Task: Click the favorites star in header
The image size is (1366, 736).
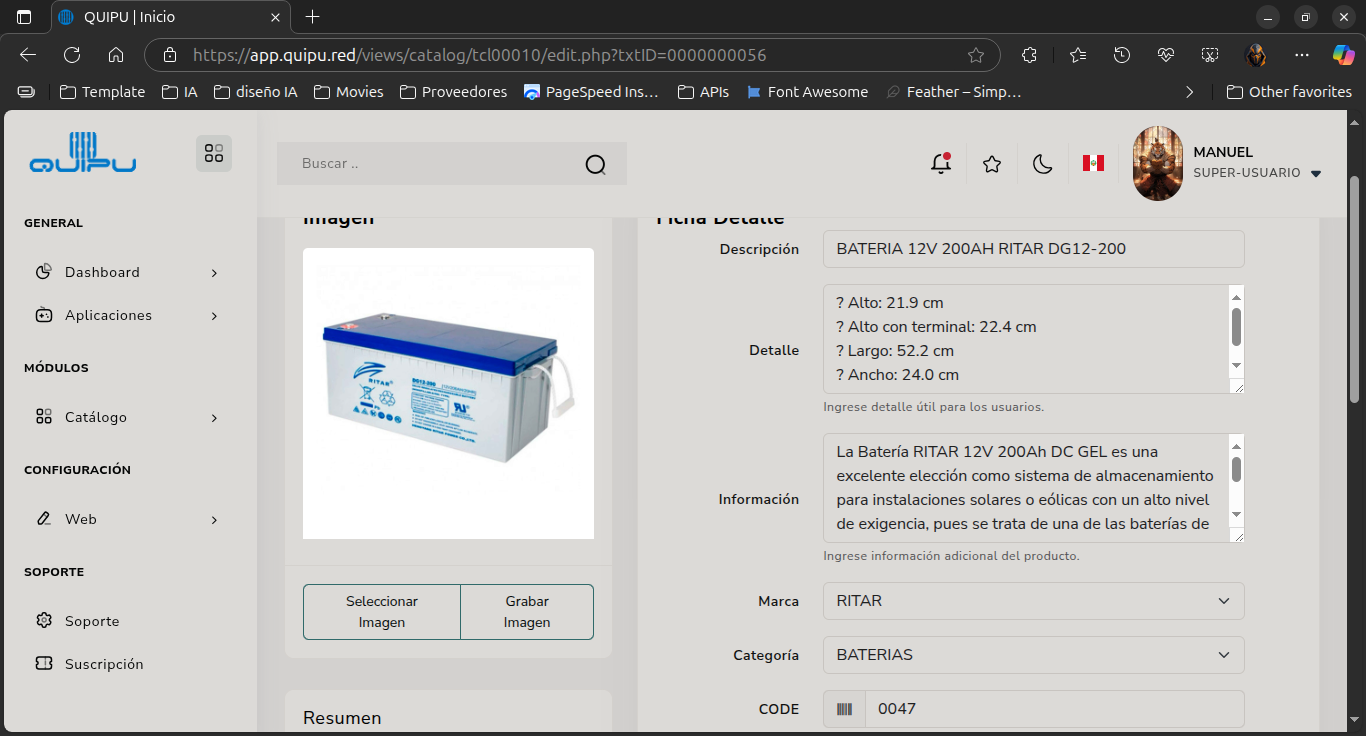Action: tap(992, 164)
